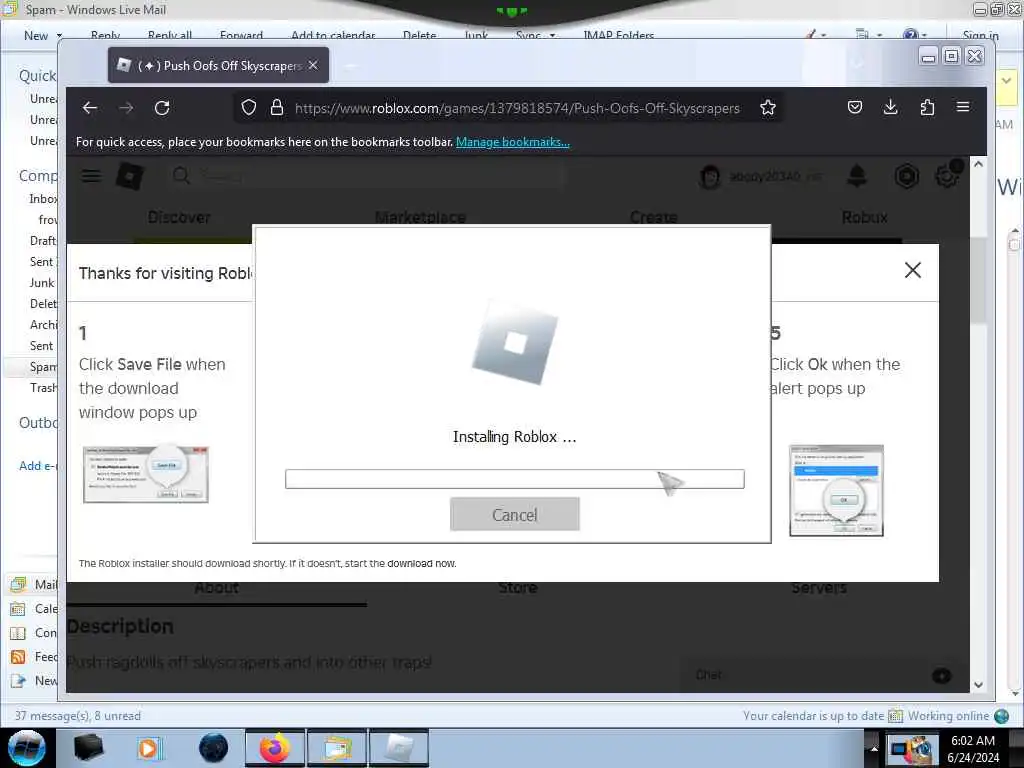Select the Push Oofs Off Skyscrapers tab
Viewport: 1024px width, 768px height.
[x=218, y=65]
